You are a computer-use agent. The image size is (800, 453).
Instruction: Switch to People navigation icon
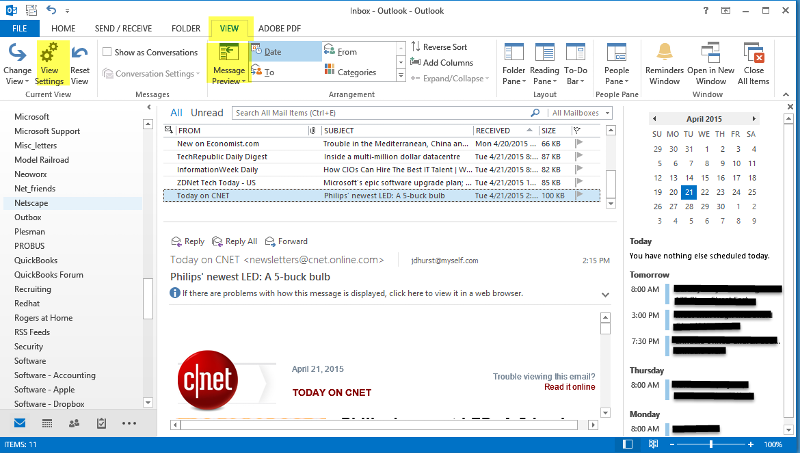(74, 423)
